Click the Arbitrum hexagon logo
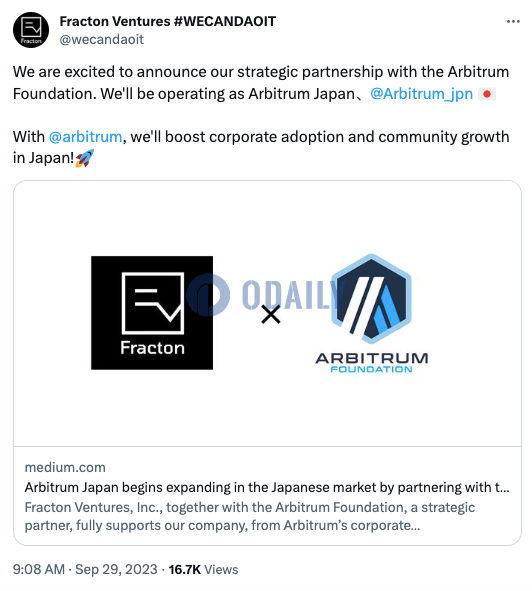The width and height of the screenshot is (532, 591). (x=371, y=299)
